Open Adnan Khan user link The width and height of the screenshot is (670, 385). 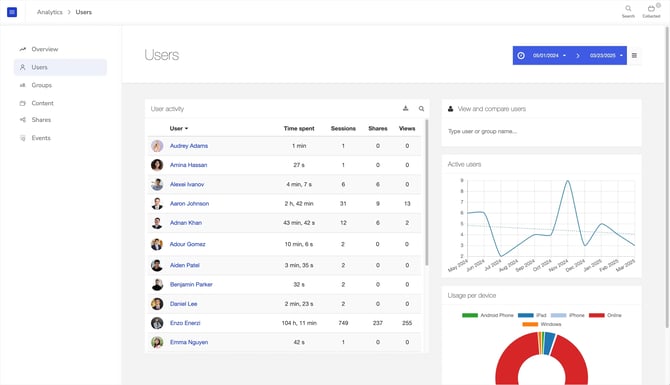(x=185, y=223)
